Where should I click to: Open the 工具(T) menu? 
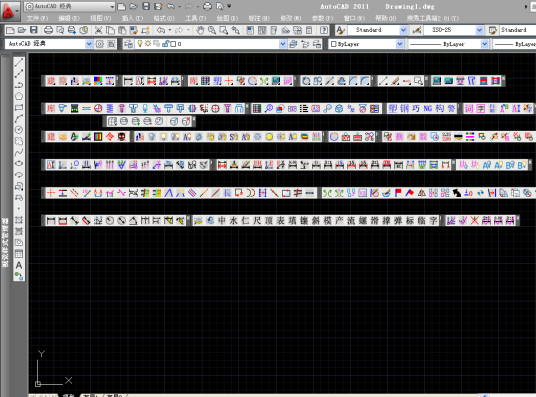pos(196,18)
